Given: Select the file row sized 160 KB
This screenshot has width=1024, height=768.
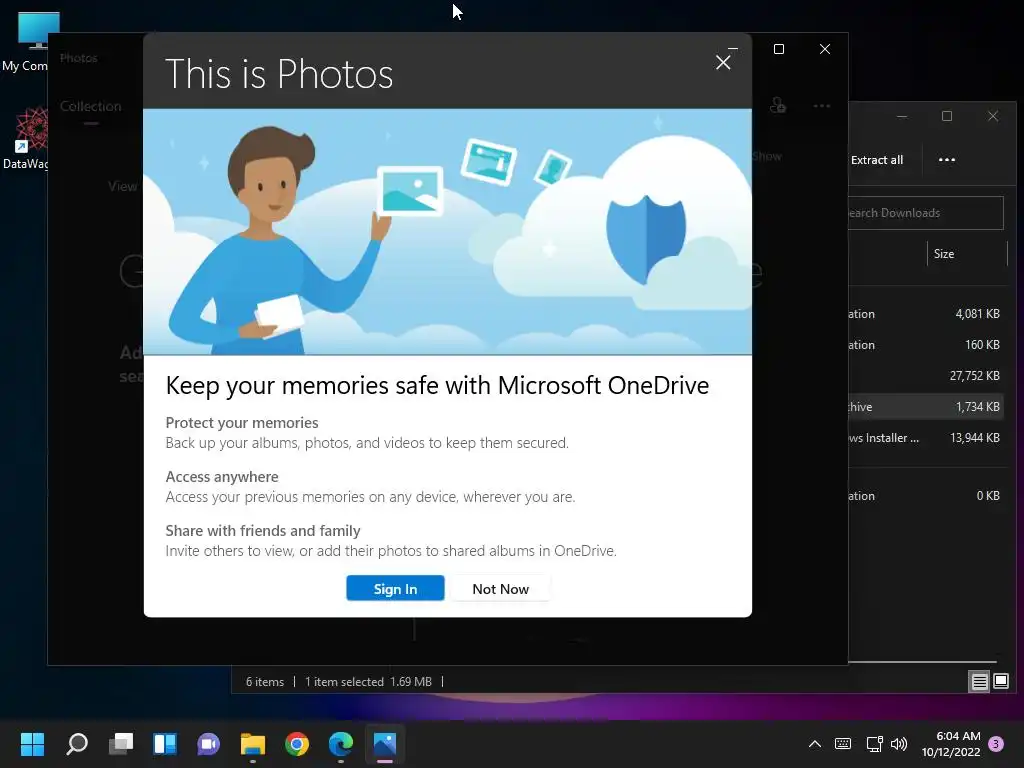Looking at the screenshot, I should point(925,345).
